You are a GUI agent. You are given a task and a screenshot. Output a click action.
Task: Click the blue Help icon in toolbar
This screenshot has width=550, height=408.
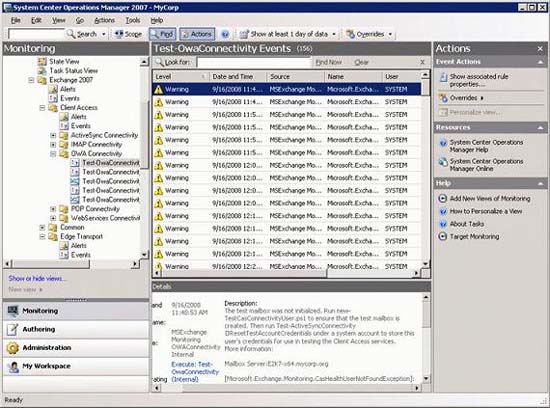pyautogui.click(x=225, y=34)
